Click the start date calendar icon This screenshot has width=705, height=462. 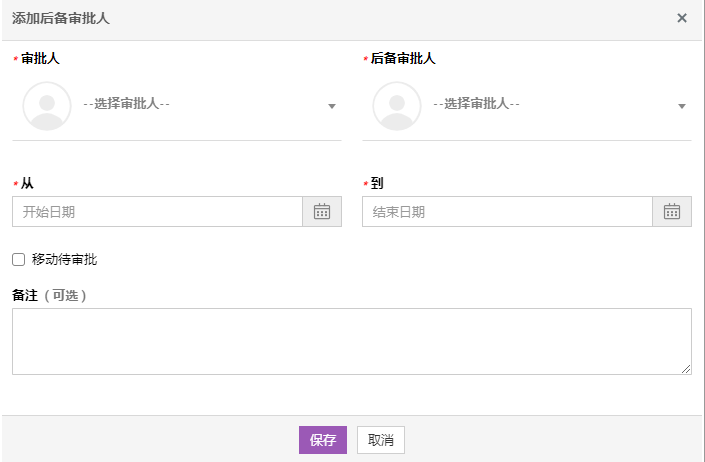[322, 212]
